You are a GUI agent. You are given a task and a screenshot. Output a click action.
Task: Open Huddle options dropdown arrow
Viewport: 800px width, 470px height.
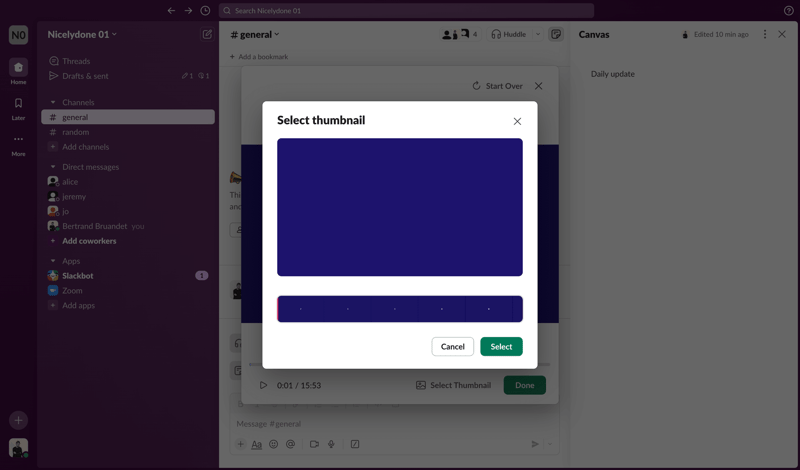point(537,34)
